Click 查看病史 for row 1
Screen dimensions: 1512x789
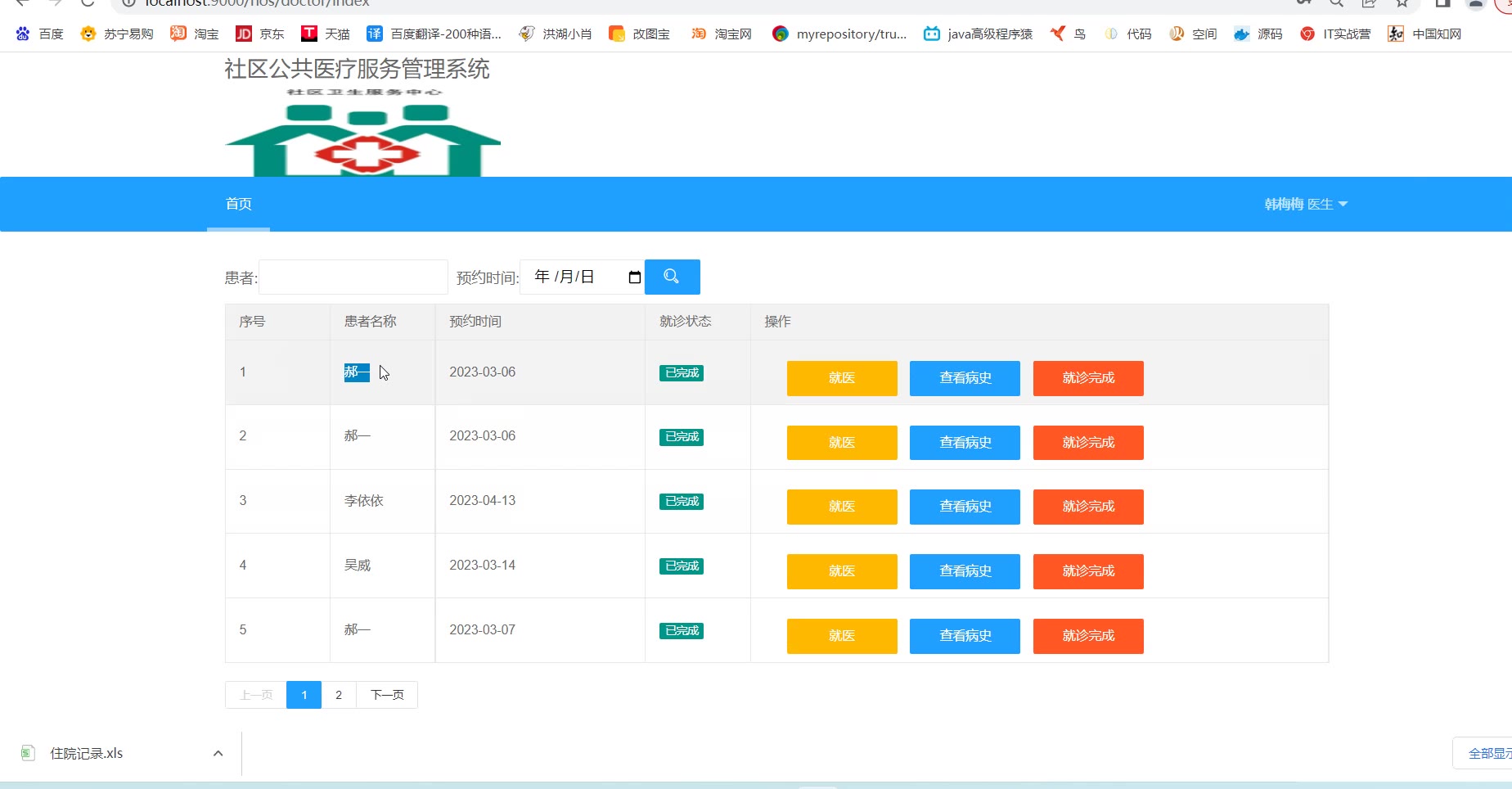click(x=965, y=378)
